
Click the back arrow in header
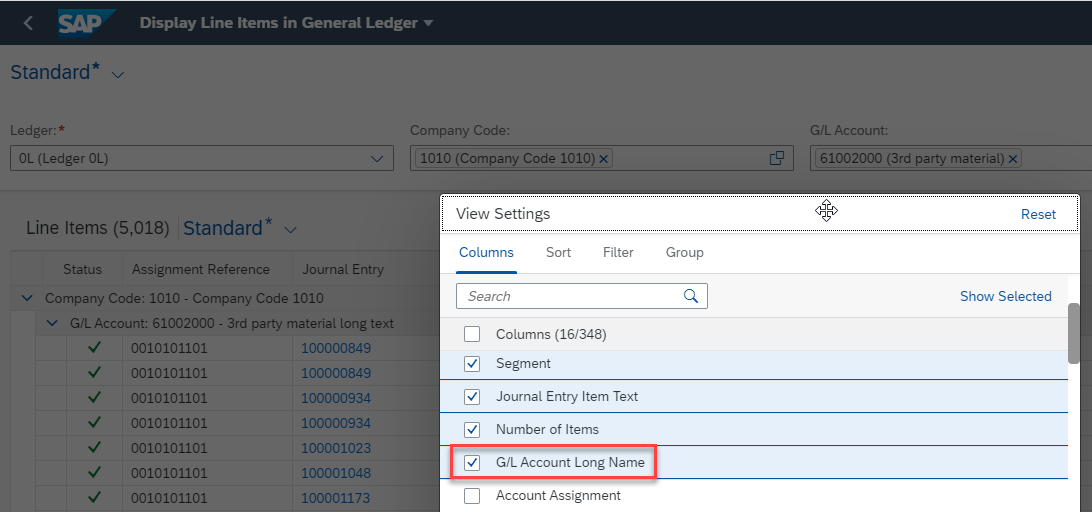(x=28, y=23)
